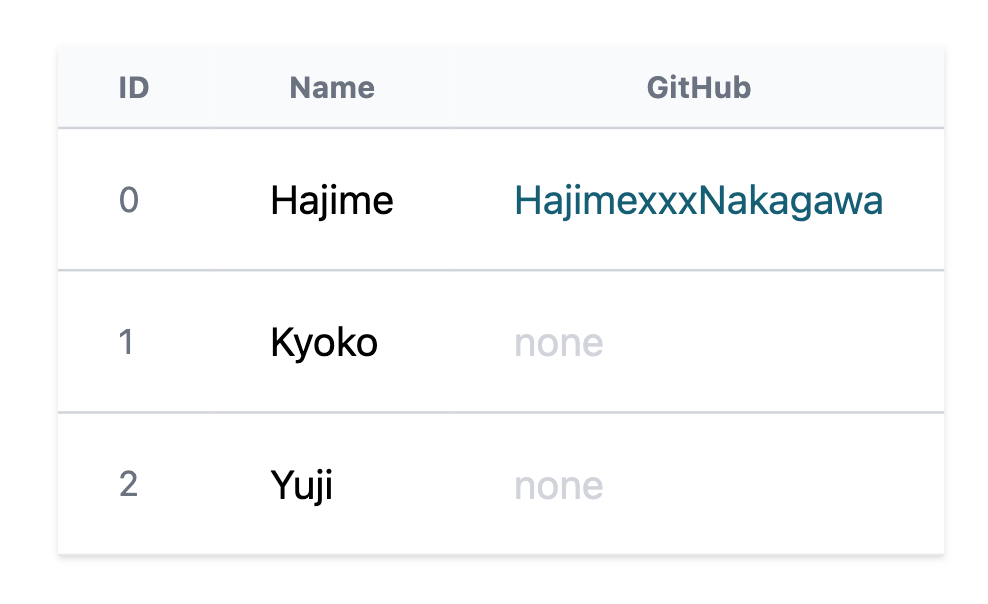Click the Name column header
988x604 pixels.
(x=332, y=88)
